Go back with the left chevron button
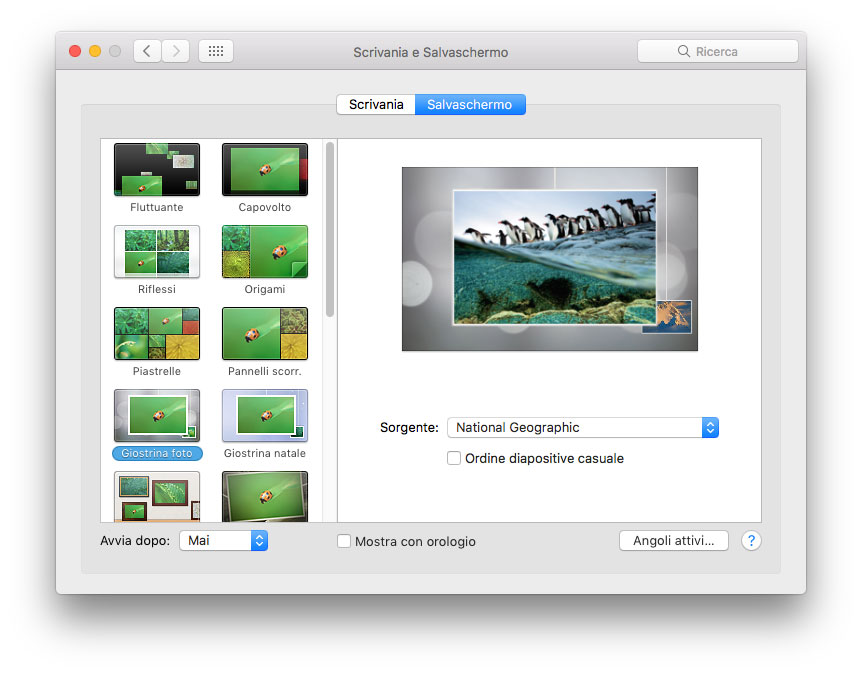 (x=147, y=51)
